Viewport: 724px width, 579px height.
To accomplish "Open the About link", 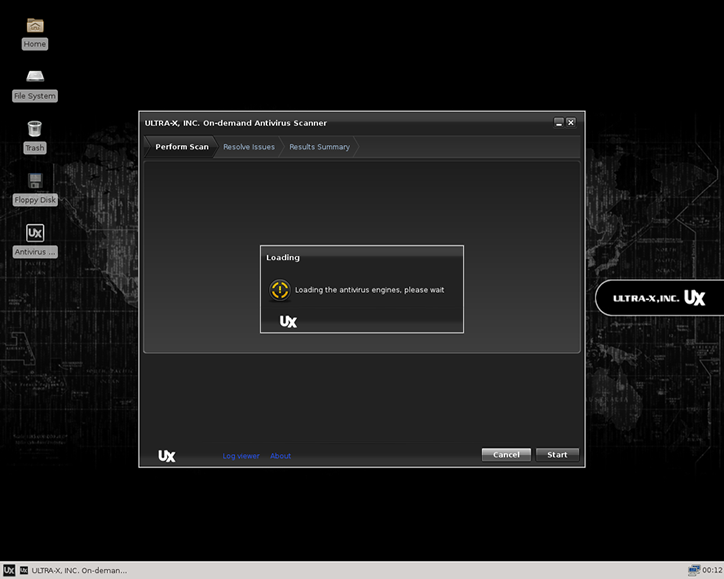I will tap(280, 456).
